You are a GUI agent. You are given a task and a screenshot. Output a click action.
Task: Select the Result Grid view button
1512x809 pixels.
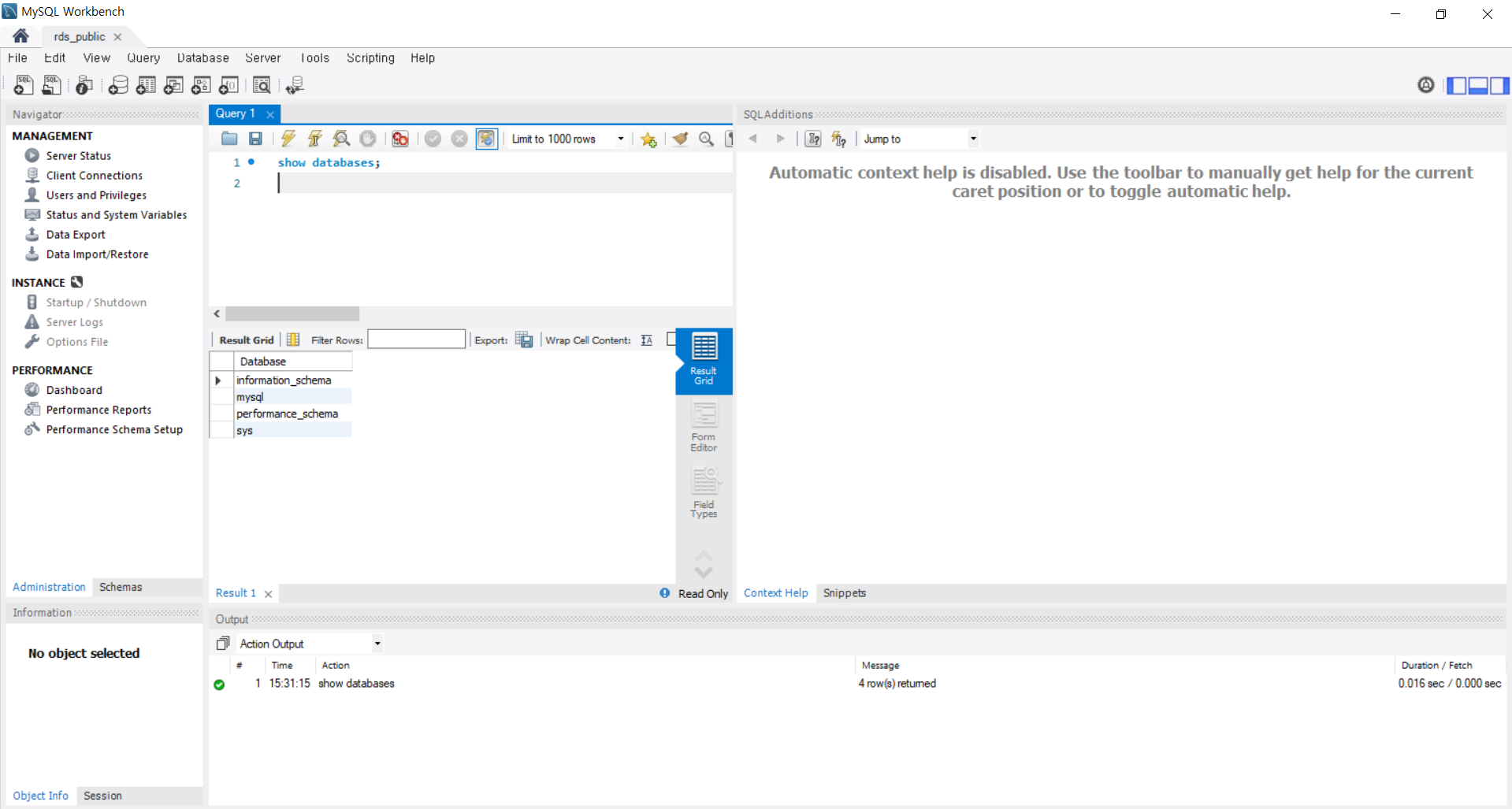pos(704,361)
